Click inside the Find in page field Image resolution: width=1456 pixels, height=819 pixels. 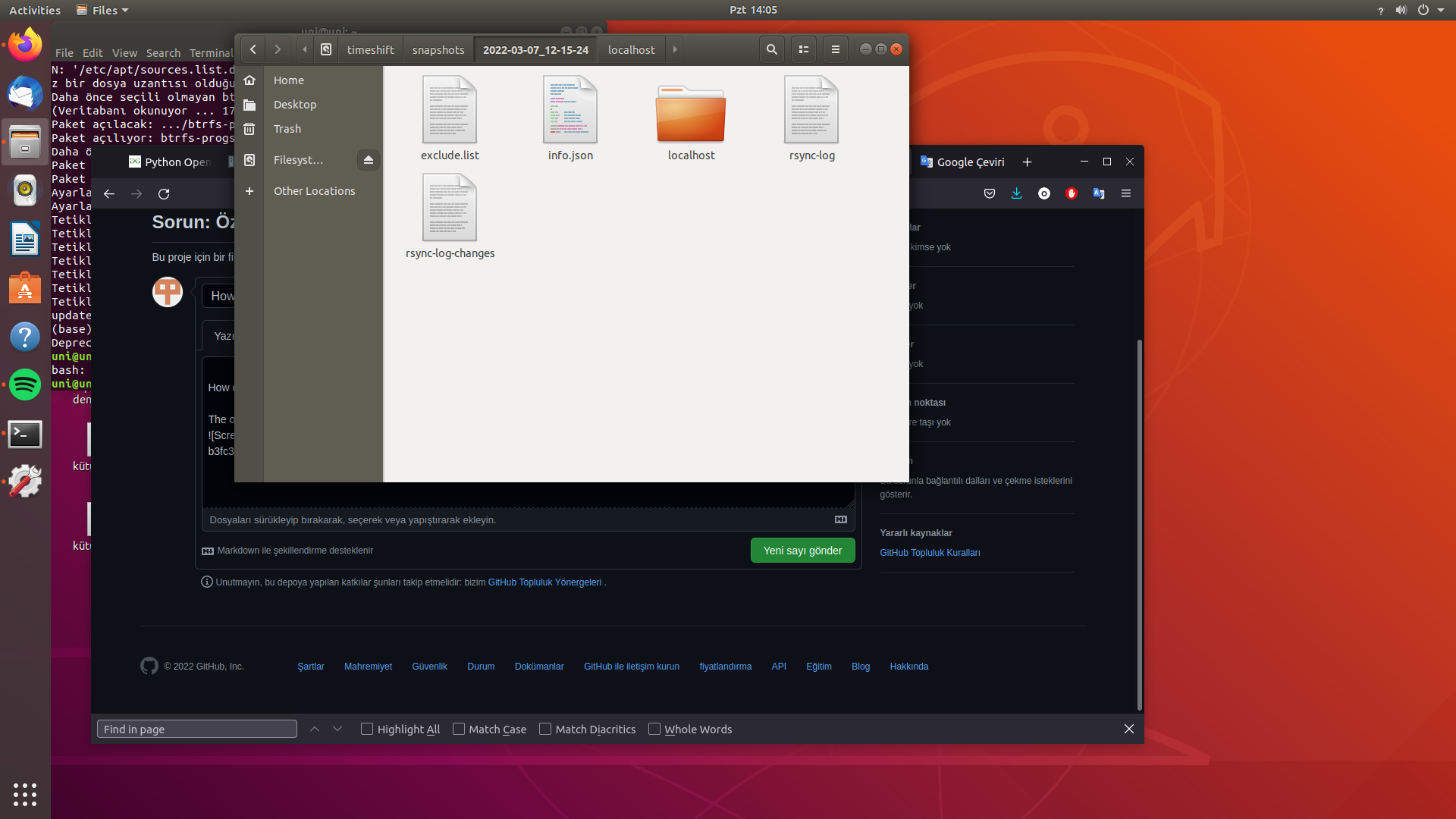coord(196,728)
